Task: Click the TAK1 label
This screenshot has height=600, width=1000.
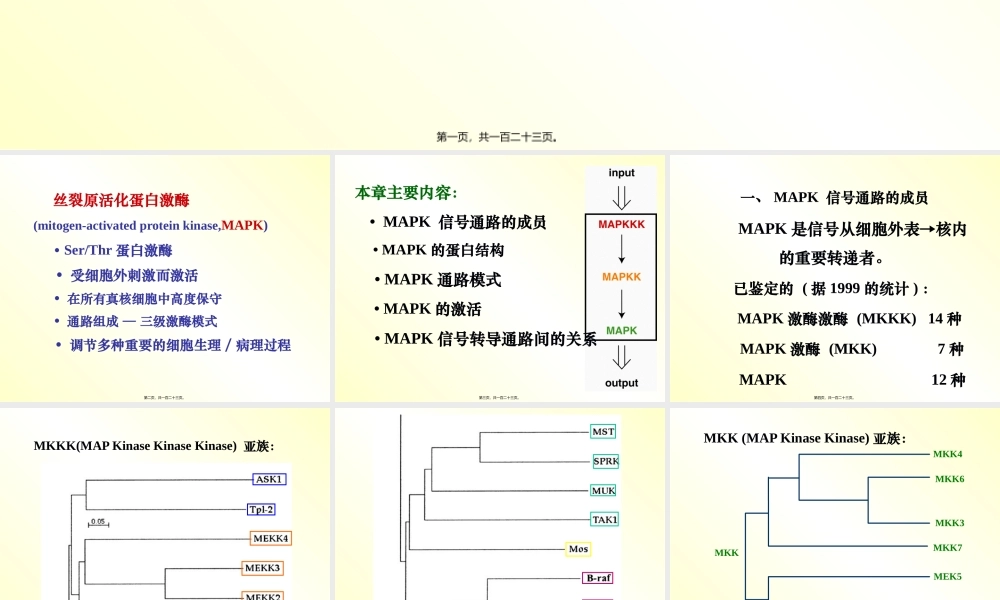Action: [x=602, y=519]
